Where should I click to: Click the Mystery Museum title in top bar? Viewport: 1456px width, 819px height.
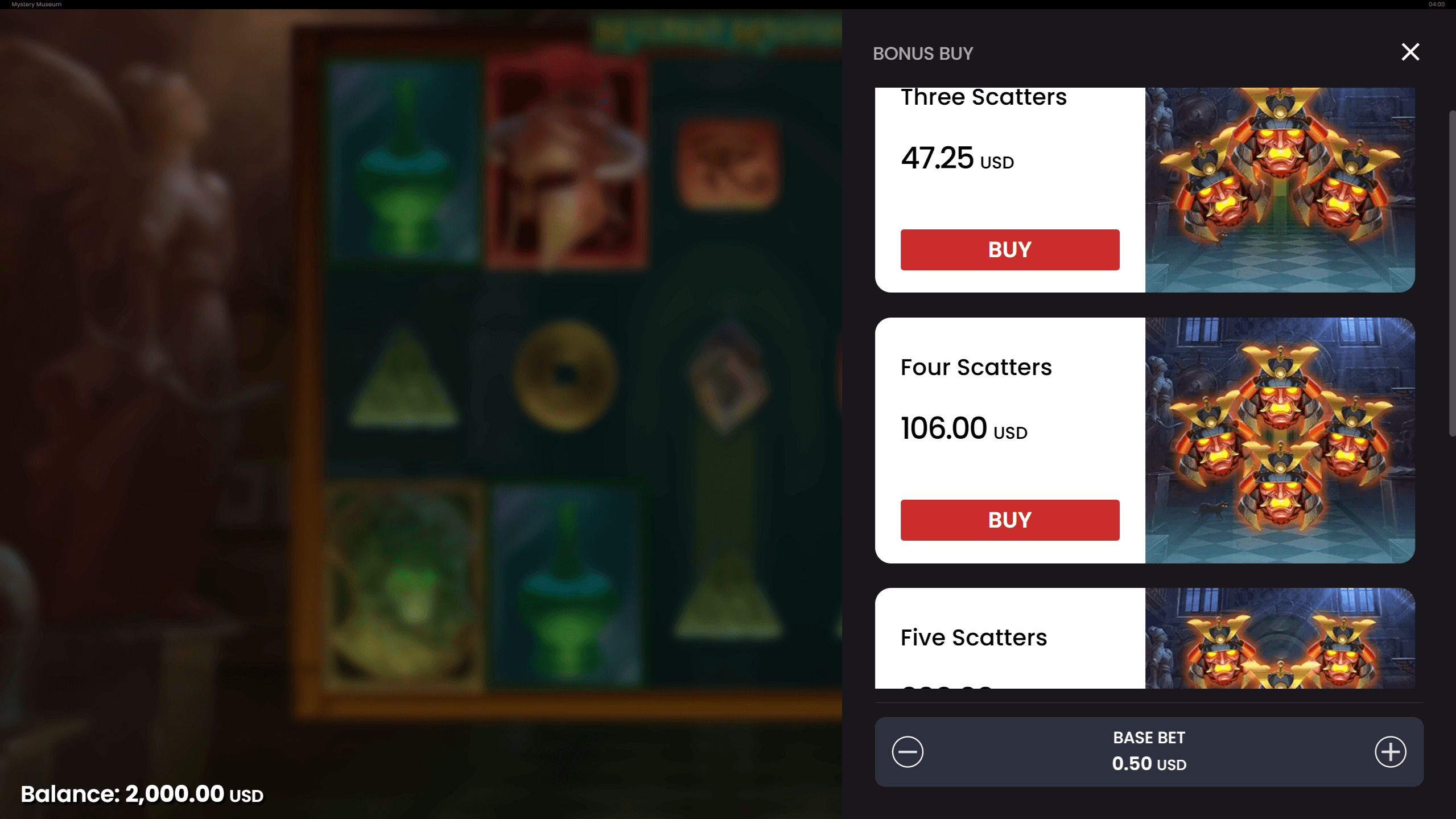point(36,4)
